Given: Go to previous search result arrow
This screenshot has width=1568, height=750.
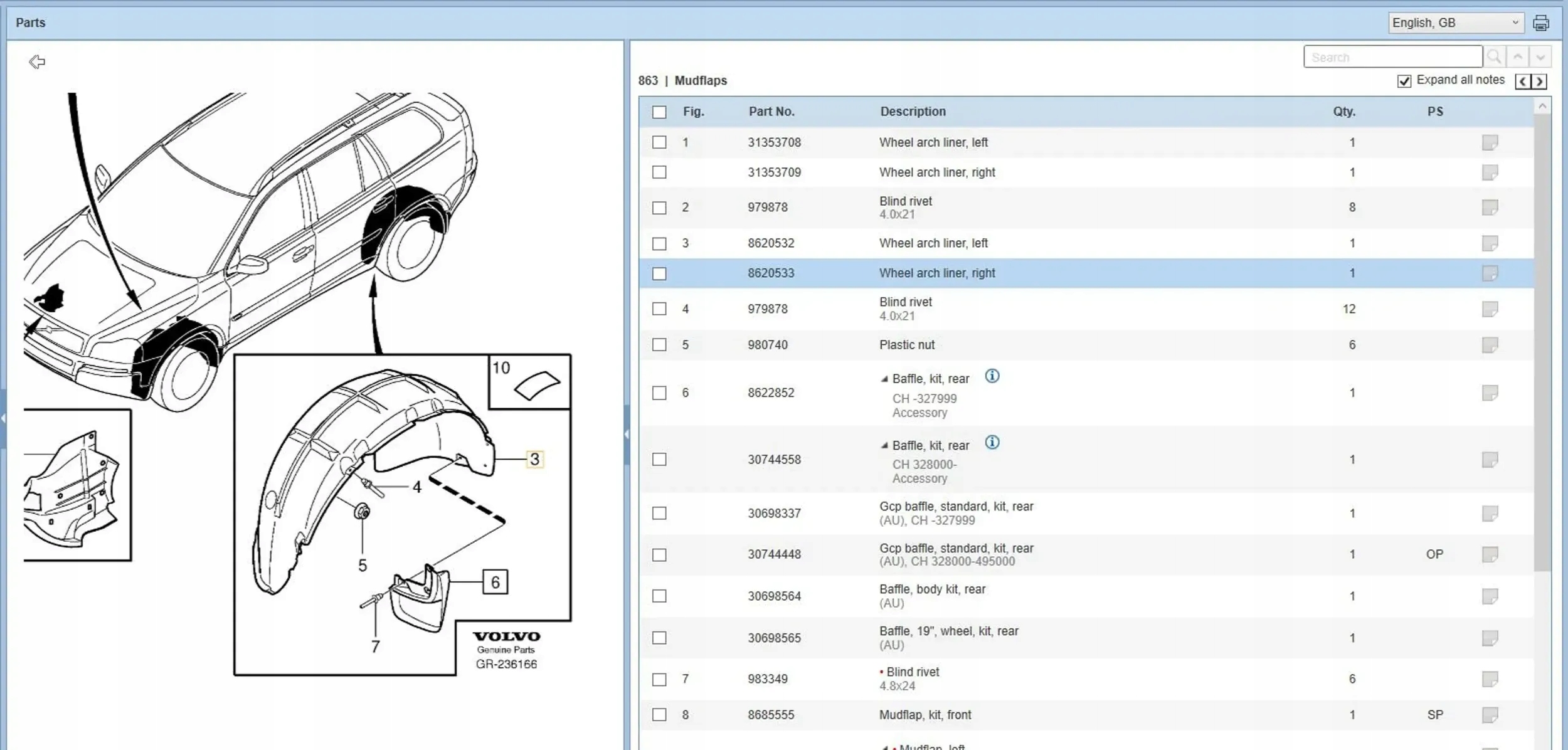Looking at the screenshot, I should tap(1517, 57).
